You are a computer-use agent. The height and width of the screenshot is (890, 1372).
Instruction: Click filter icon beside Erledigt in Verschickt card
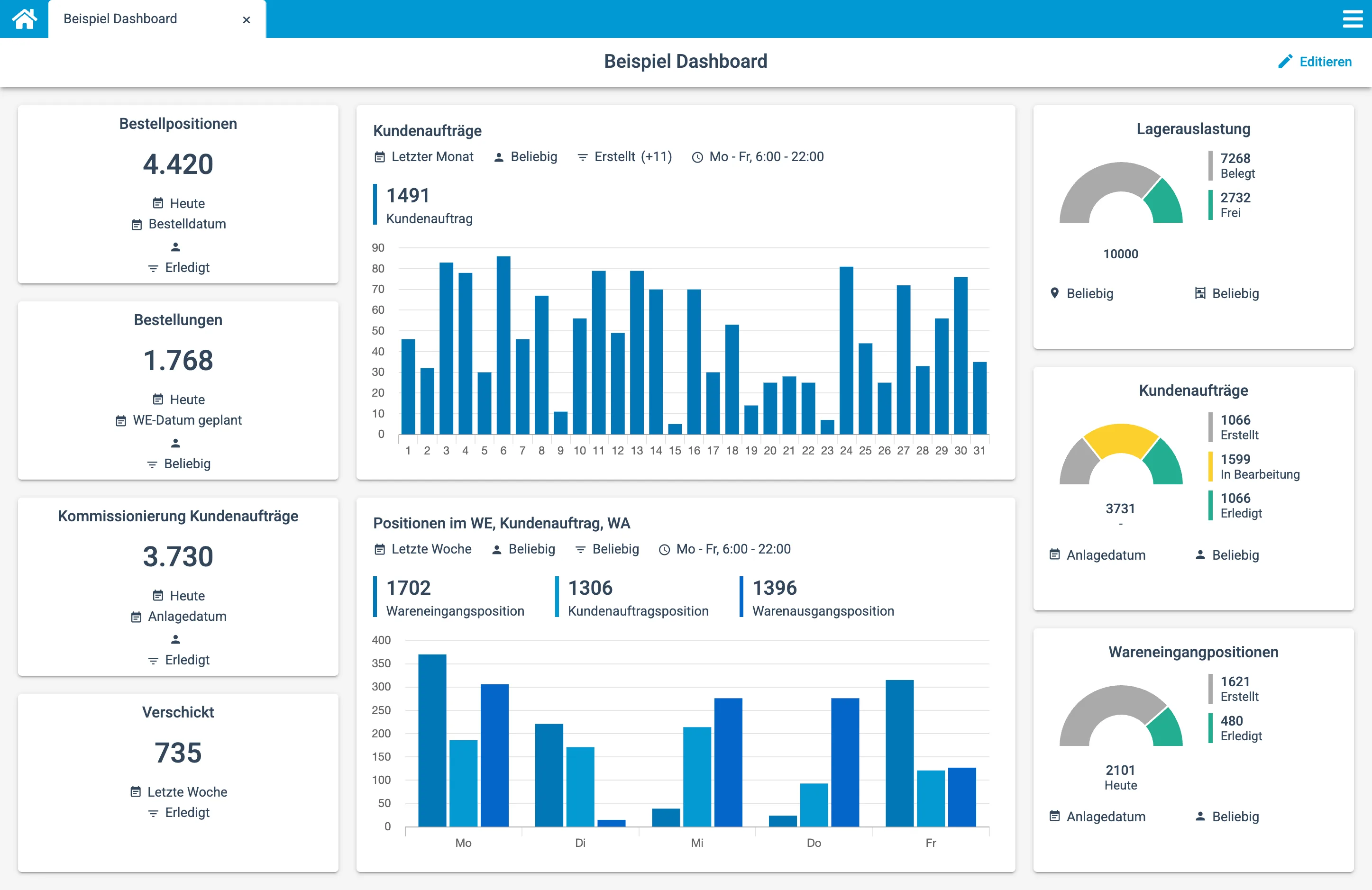153,813
